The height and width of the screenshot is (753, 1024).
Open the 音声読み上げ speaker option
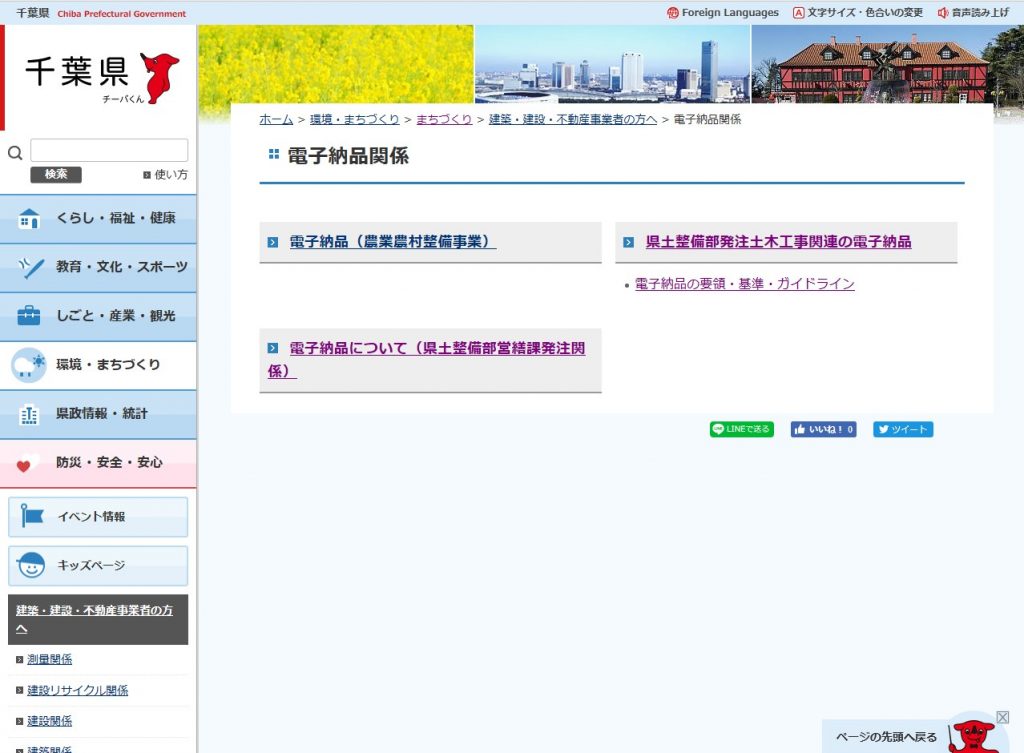point(972,13)
